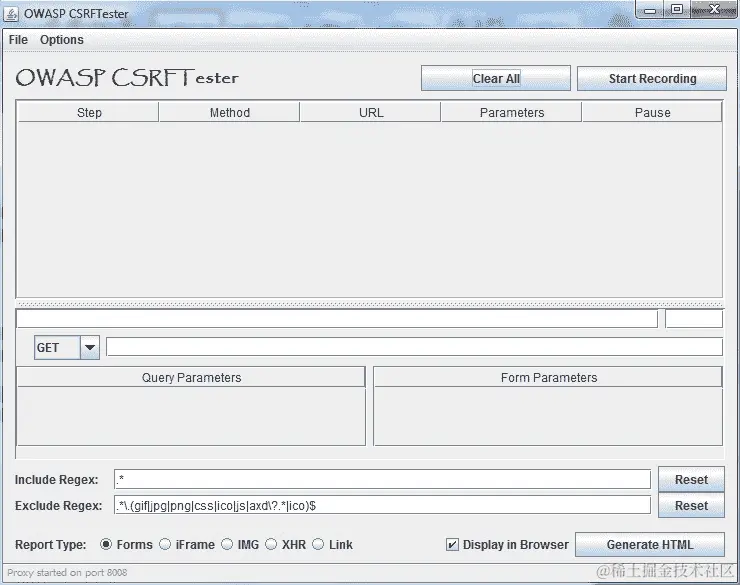Click the Form Parameters header
The image size is (740, 585).
(548, 377)
